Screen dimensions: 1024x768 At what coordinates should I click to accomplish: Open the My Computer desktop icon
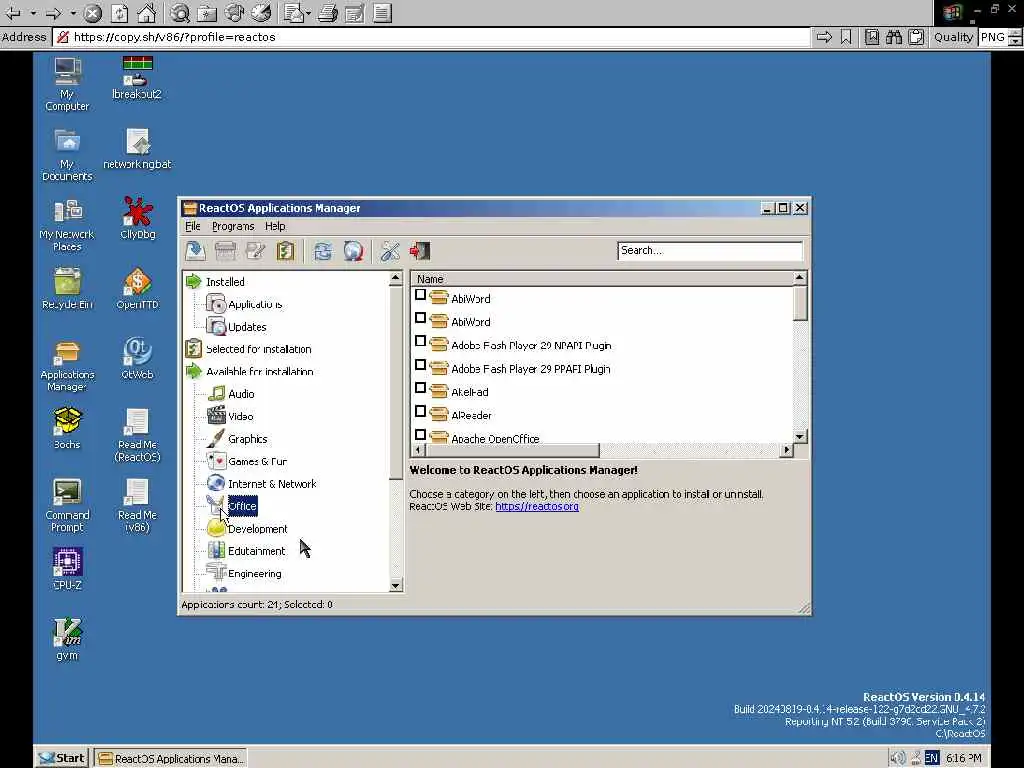click(x=67, y=84)
